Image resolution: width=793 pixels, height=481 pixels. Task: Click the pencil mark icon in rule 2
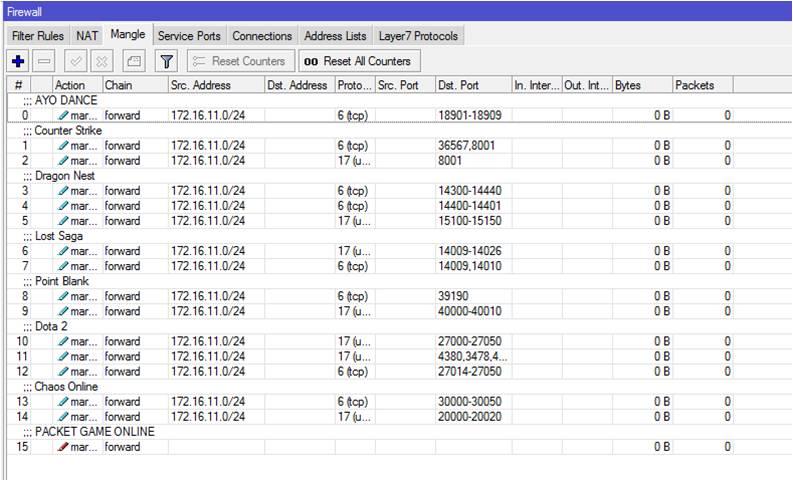pyautogui.click(x=63, y=161)
